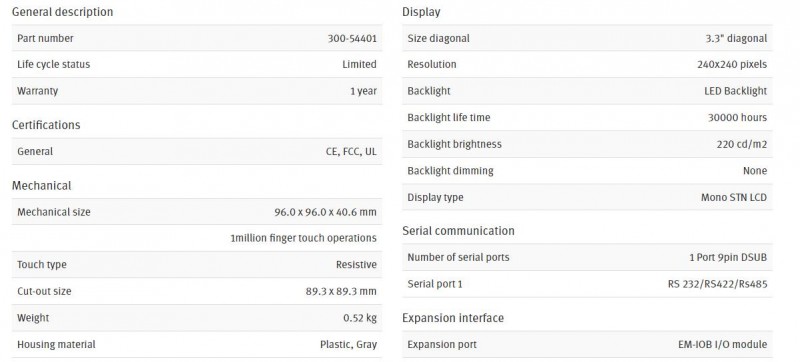
Task: Select the CE, FCC, UL certification value
Action: [x=351, y=151]
